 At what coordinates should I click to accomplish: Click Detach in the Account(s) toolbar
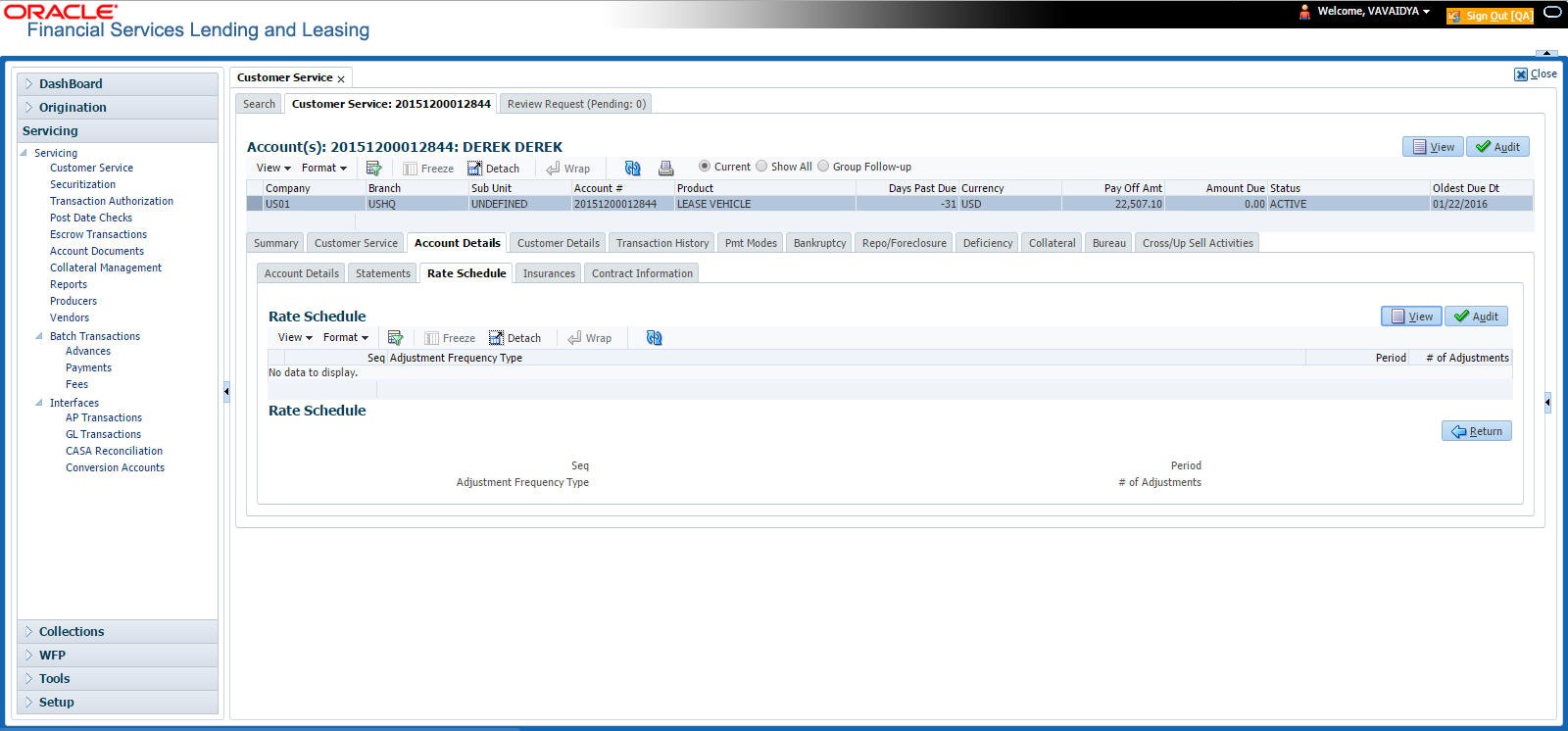(493, 169)
